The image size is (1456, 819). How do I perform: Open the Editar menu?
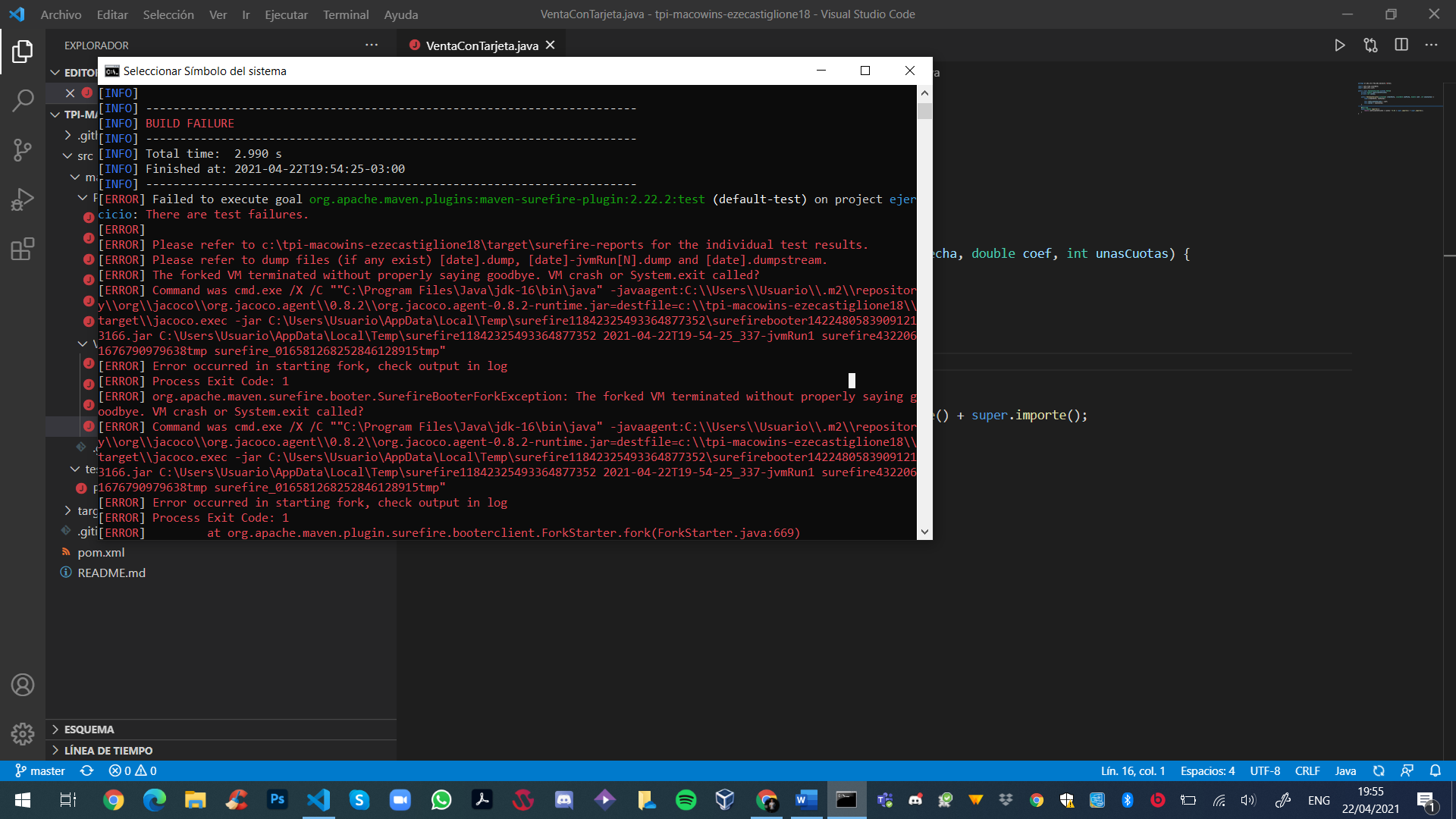[x=112, y=14]
